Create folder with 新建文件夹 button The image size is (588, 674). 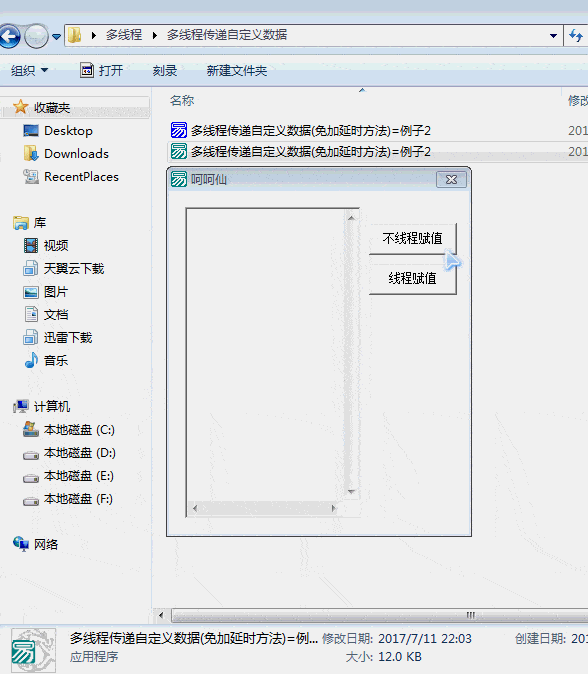pos(237,70)
